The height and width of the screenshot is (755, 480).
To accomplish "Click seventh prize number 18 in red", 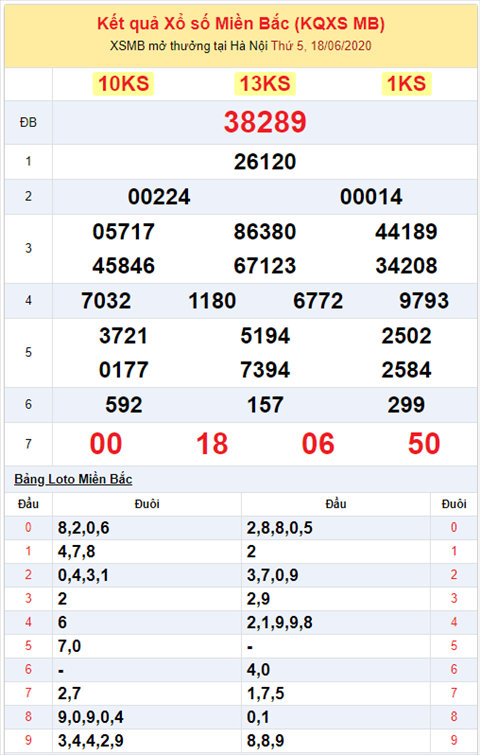I will [212, 444].
